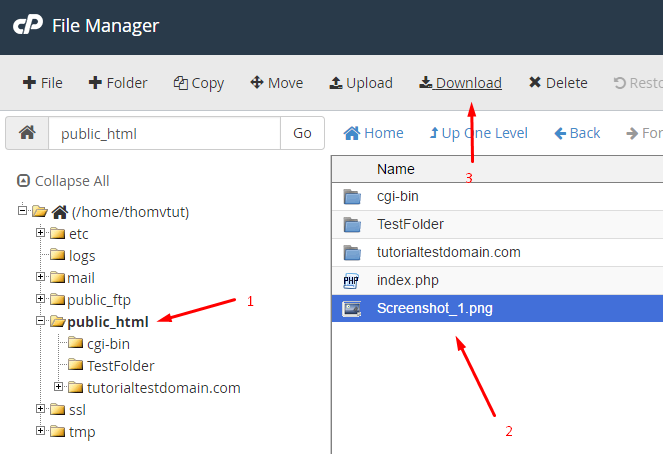
Task: Select tutorialtestdomain.com in folder tree
Action: (x=164, y=388)
